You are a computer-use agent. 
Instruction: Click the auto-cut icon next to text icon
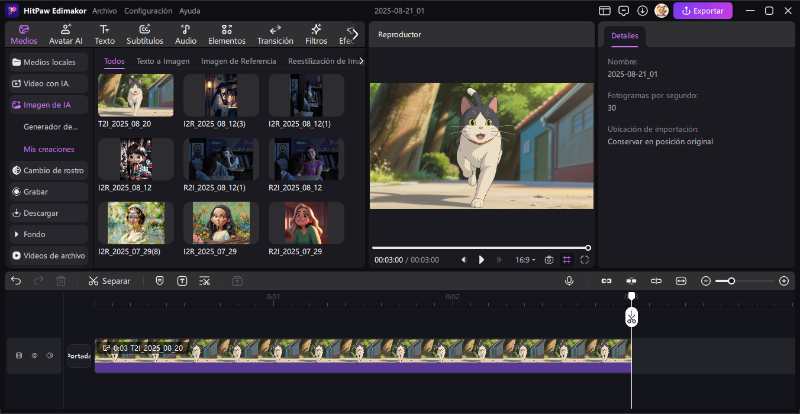[205, 281]
